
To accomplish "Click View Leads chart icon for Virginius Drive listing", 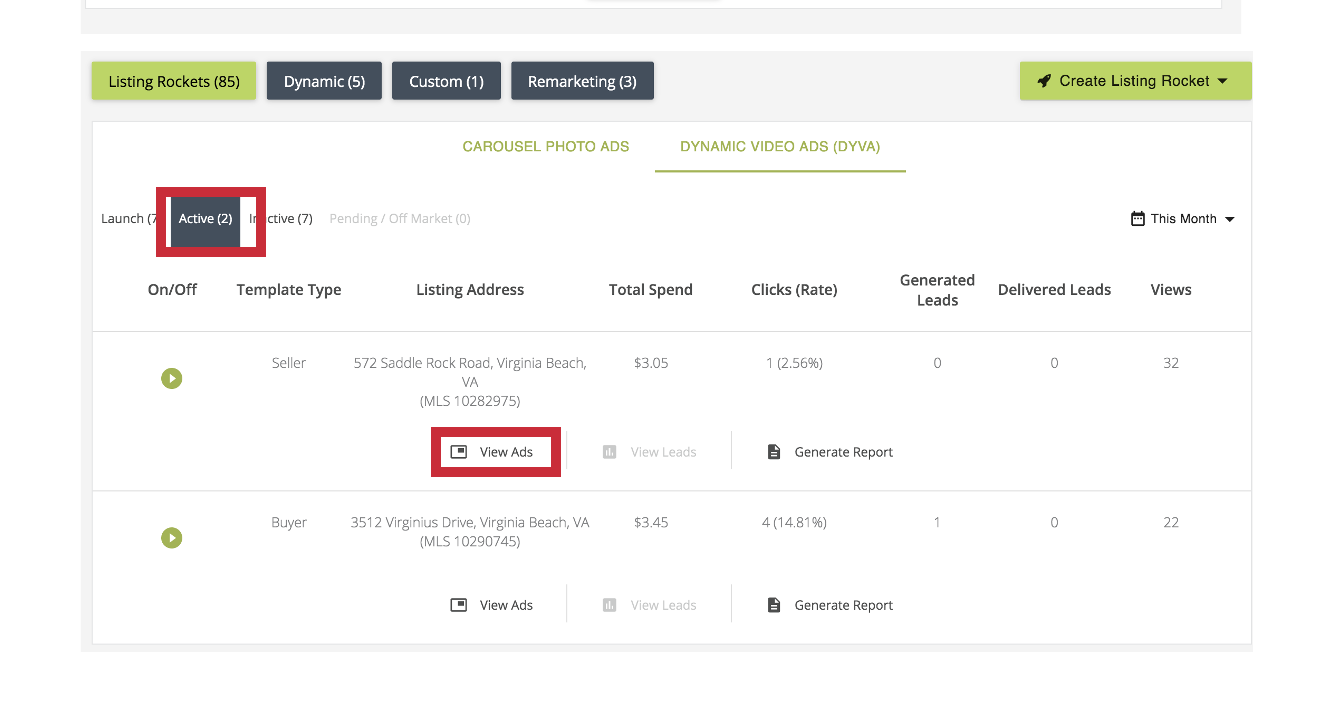I will click(610, 605).
